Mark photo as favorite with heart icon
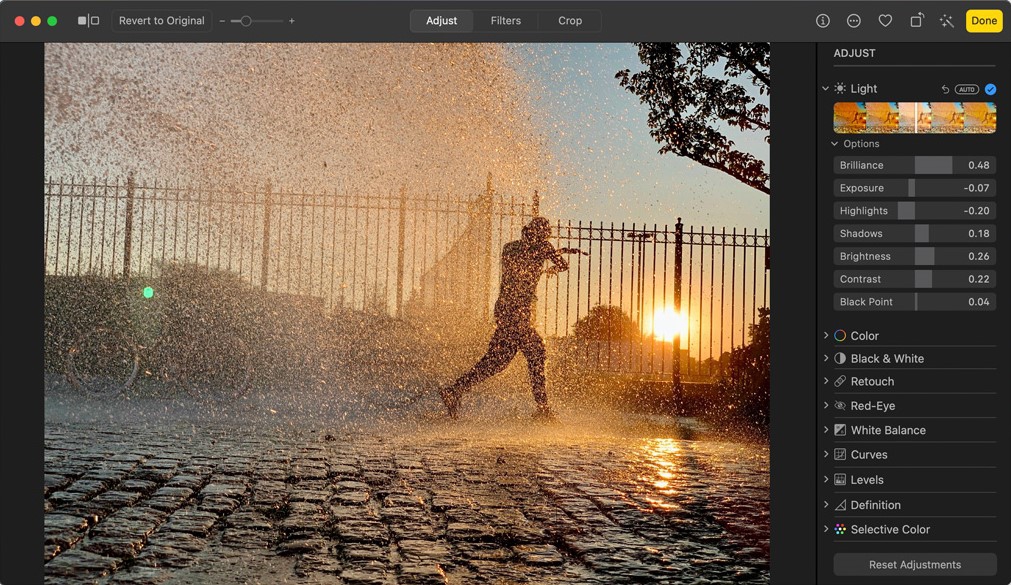The image size is (1011, 585). coord(885,21)
